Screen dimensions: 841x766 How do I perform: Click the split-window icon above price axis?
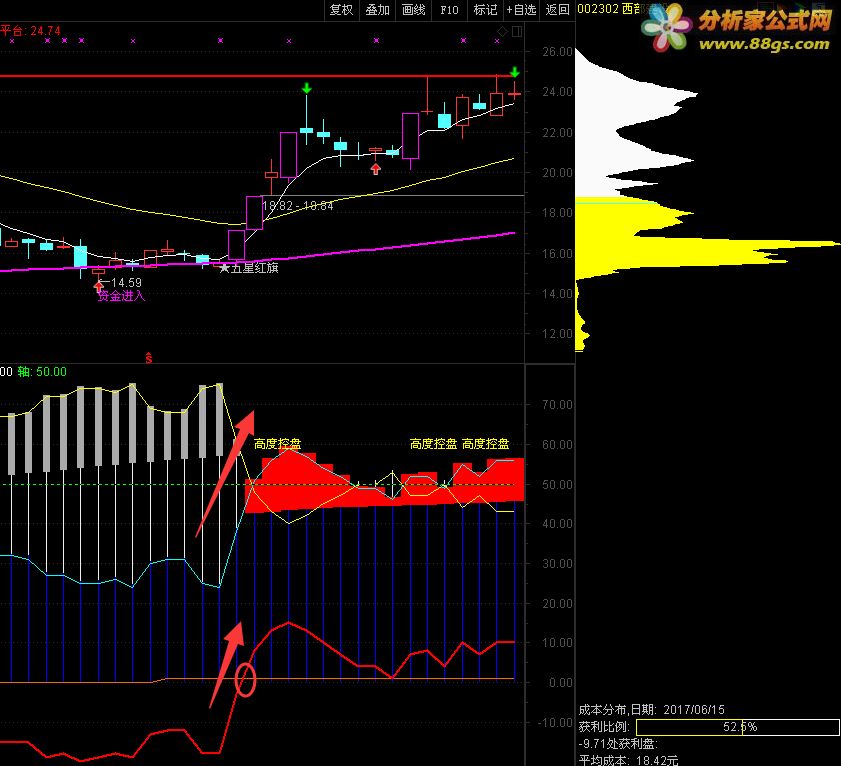[x=517, y=32]
